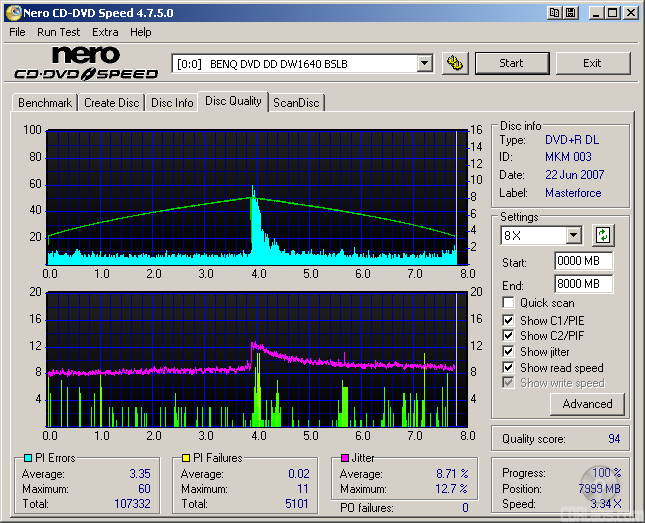Click the magenta Jitter legend square

345,459
